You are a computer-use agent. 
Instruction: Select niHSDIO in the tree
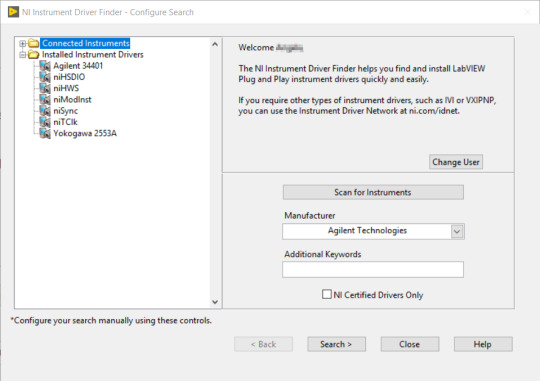[x=69, y=77]
